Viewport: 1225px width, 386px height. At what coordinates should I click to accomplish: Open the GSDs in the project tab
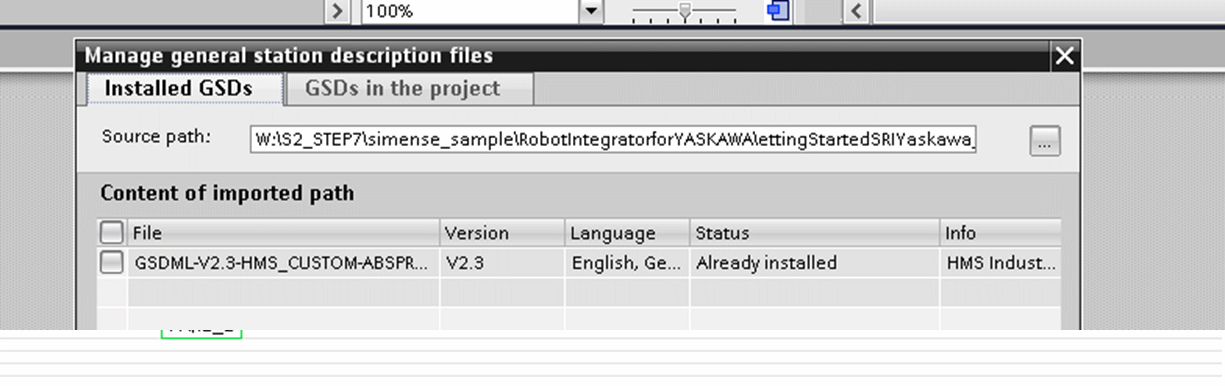click(404, 88)
